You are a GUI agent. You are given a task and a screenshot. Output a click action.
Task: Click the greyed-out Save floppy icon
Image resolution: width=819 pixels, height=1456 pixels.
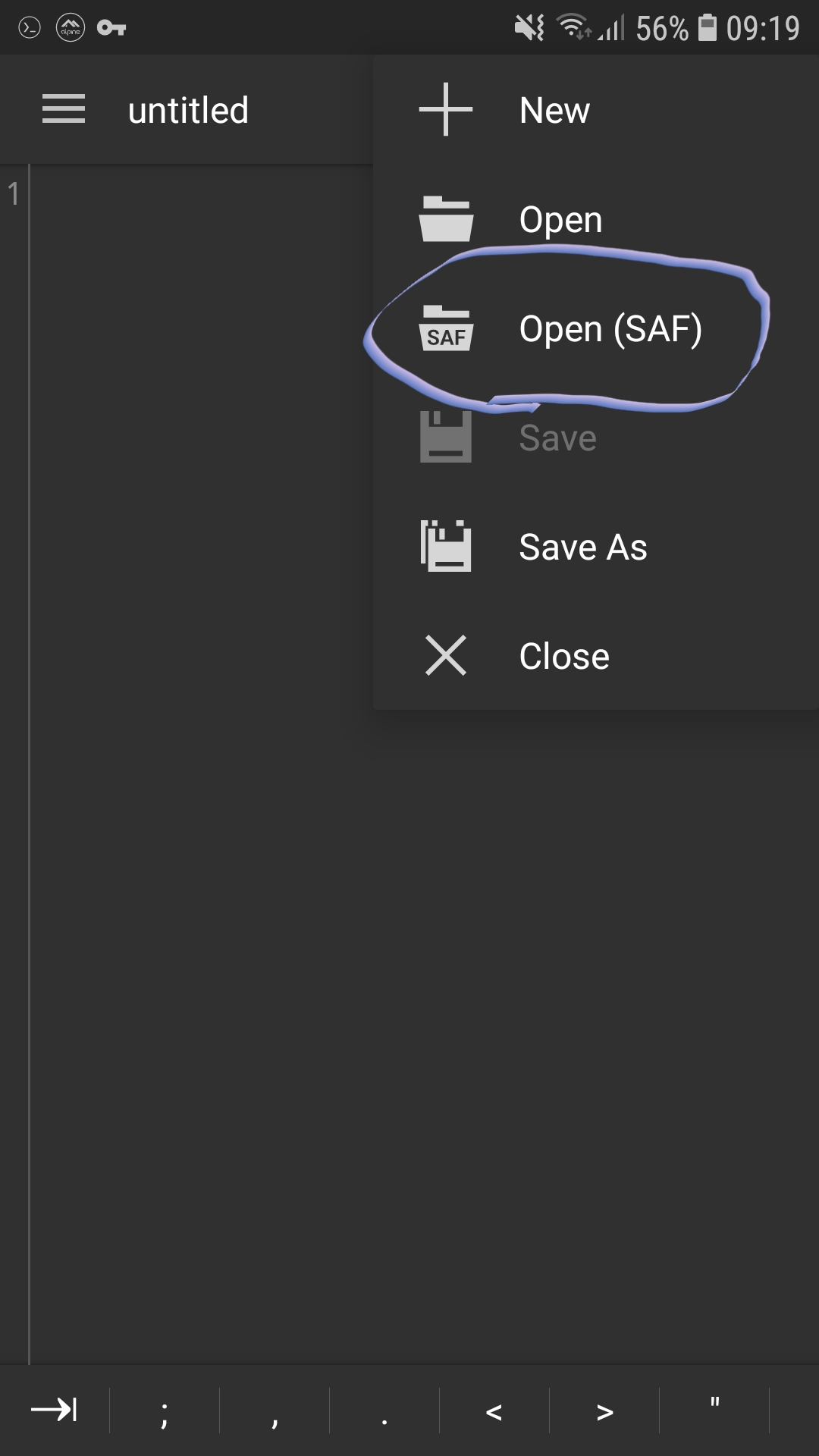[444, 436]
